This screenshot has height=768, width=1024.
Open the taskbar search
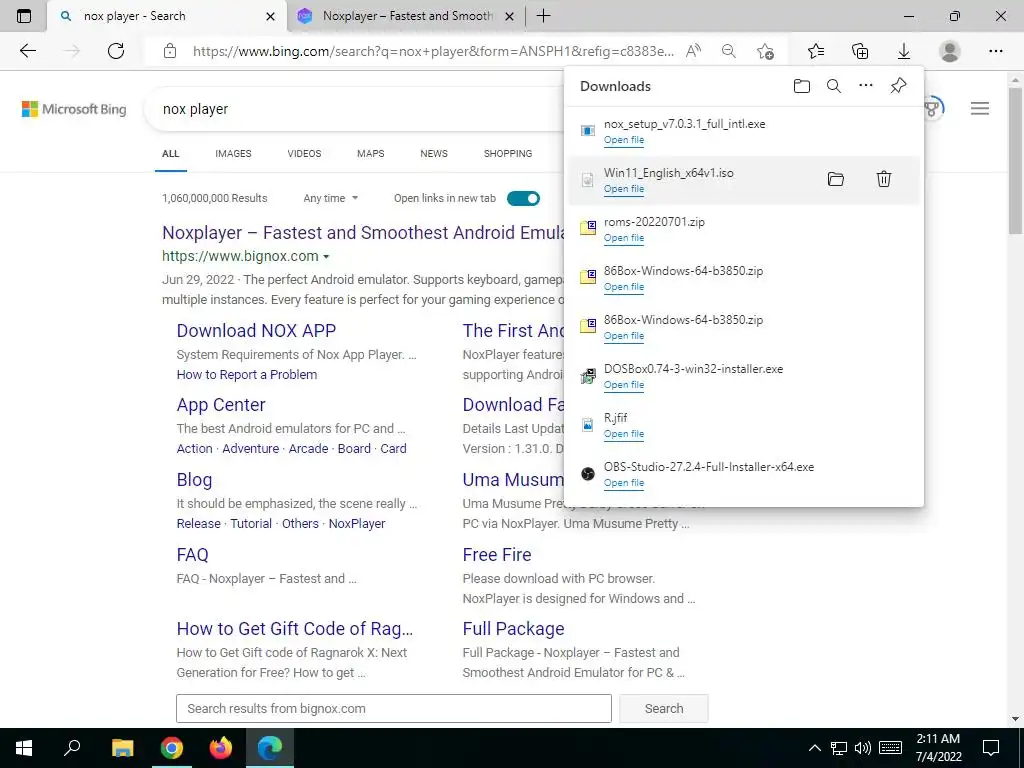tap(72, 748)
